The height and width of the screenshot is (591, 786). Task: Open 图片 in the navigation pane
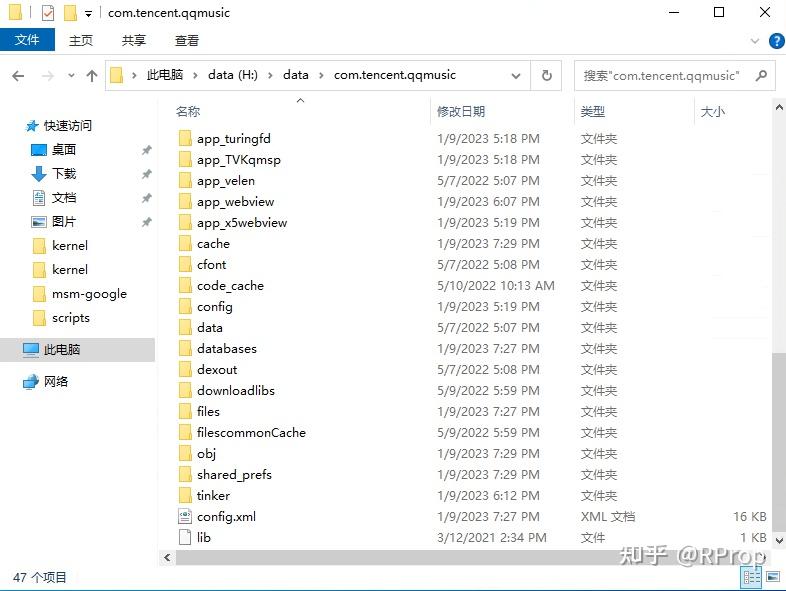64,222
